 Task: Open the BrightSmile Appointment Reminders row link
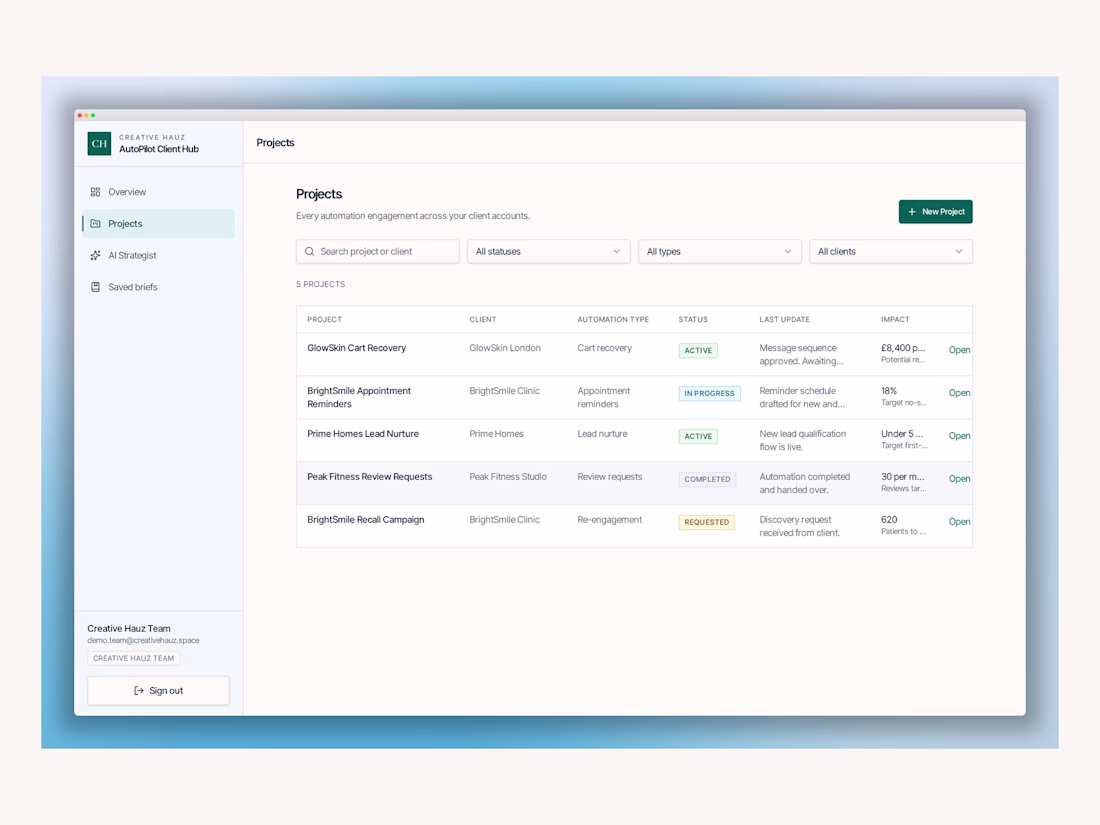coord(959,393)
